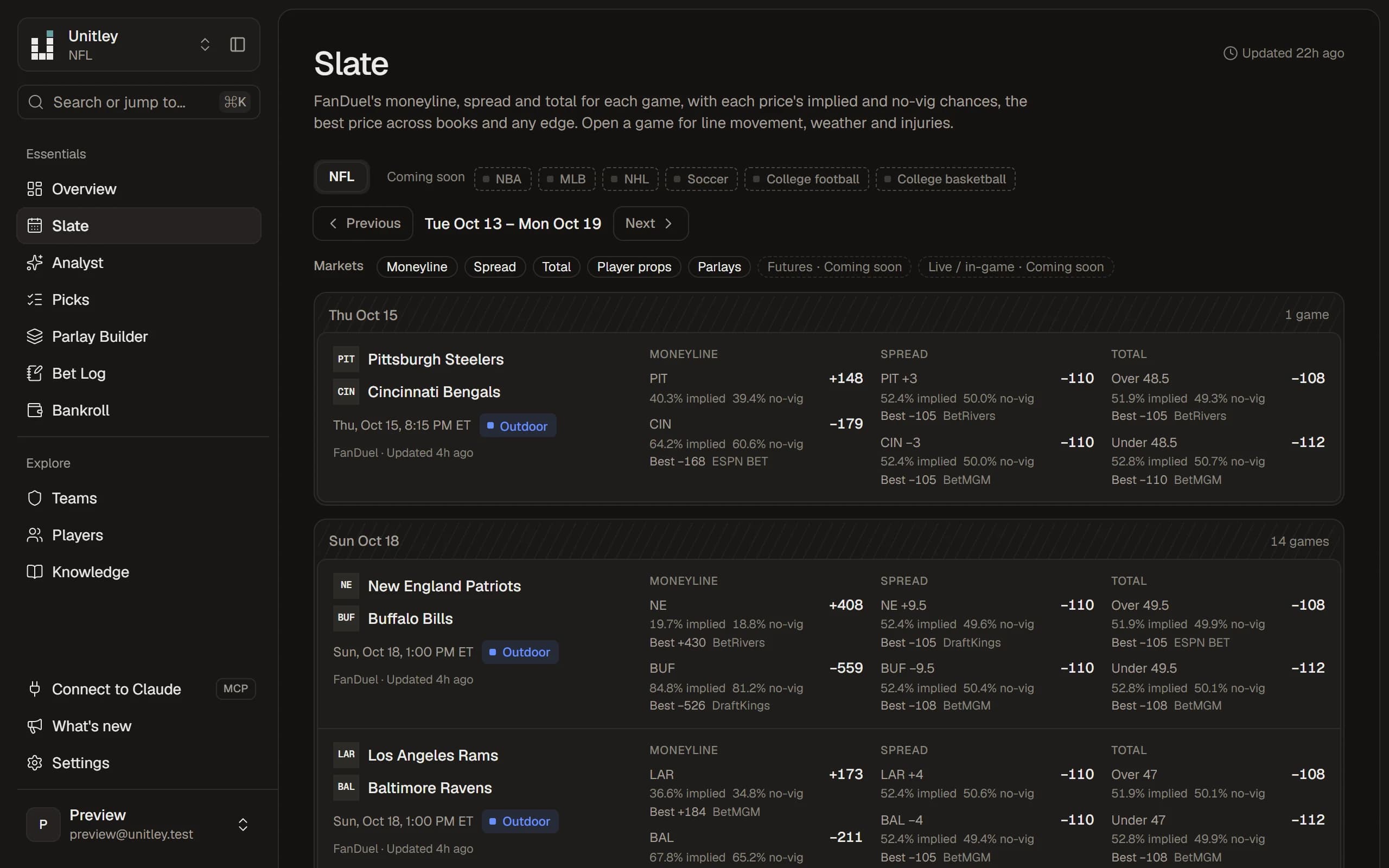
Task: Click Futures Coming soon chip
Action: tap(834, 267)
